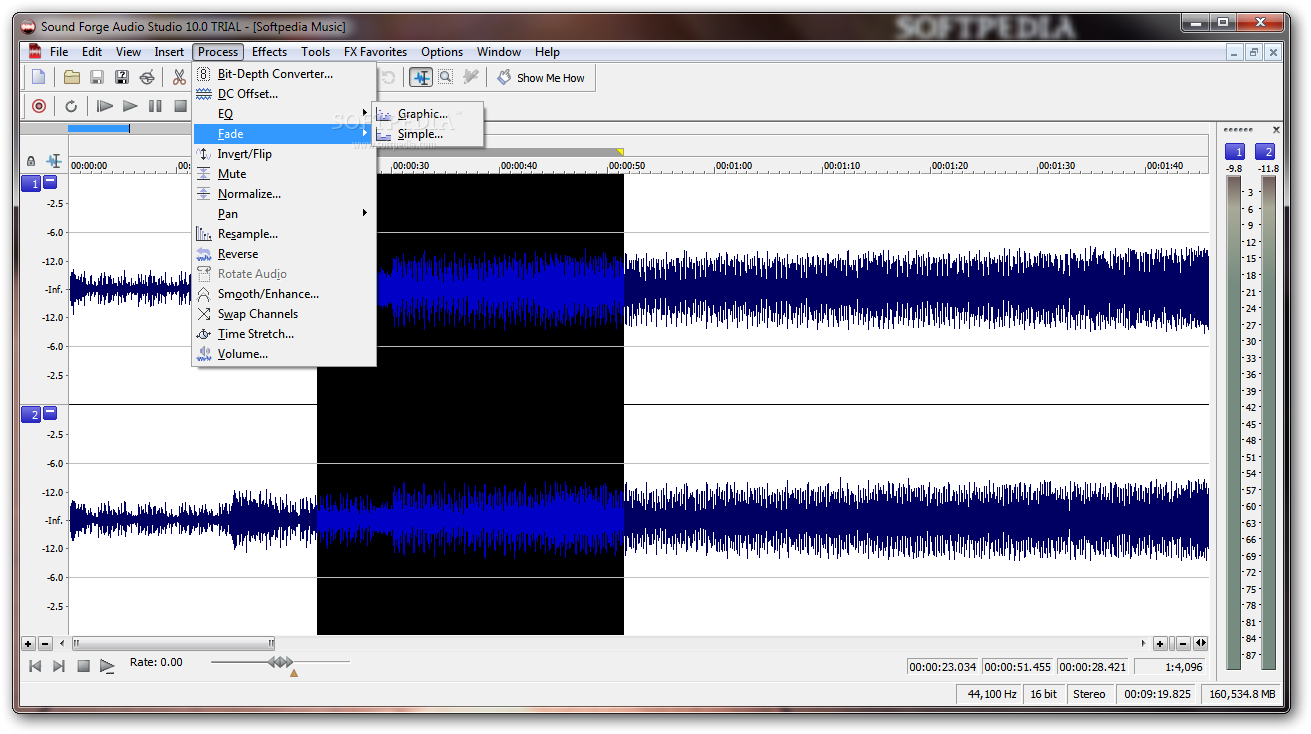
Task: Open the Options menu
Action: pos(442,52)
